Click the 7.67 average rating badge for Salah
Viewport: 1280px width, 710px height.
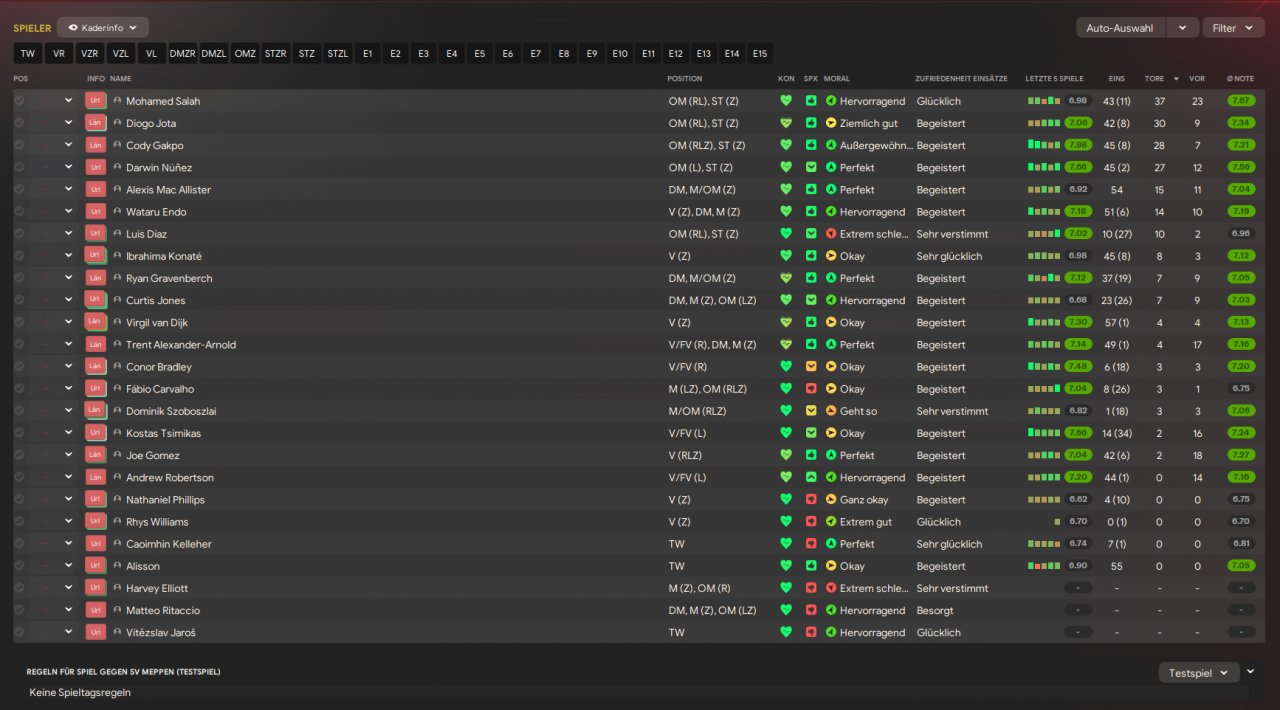[x=1241, y=101]
